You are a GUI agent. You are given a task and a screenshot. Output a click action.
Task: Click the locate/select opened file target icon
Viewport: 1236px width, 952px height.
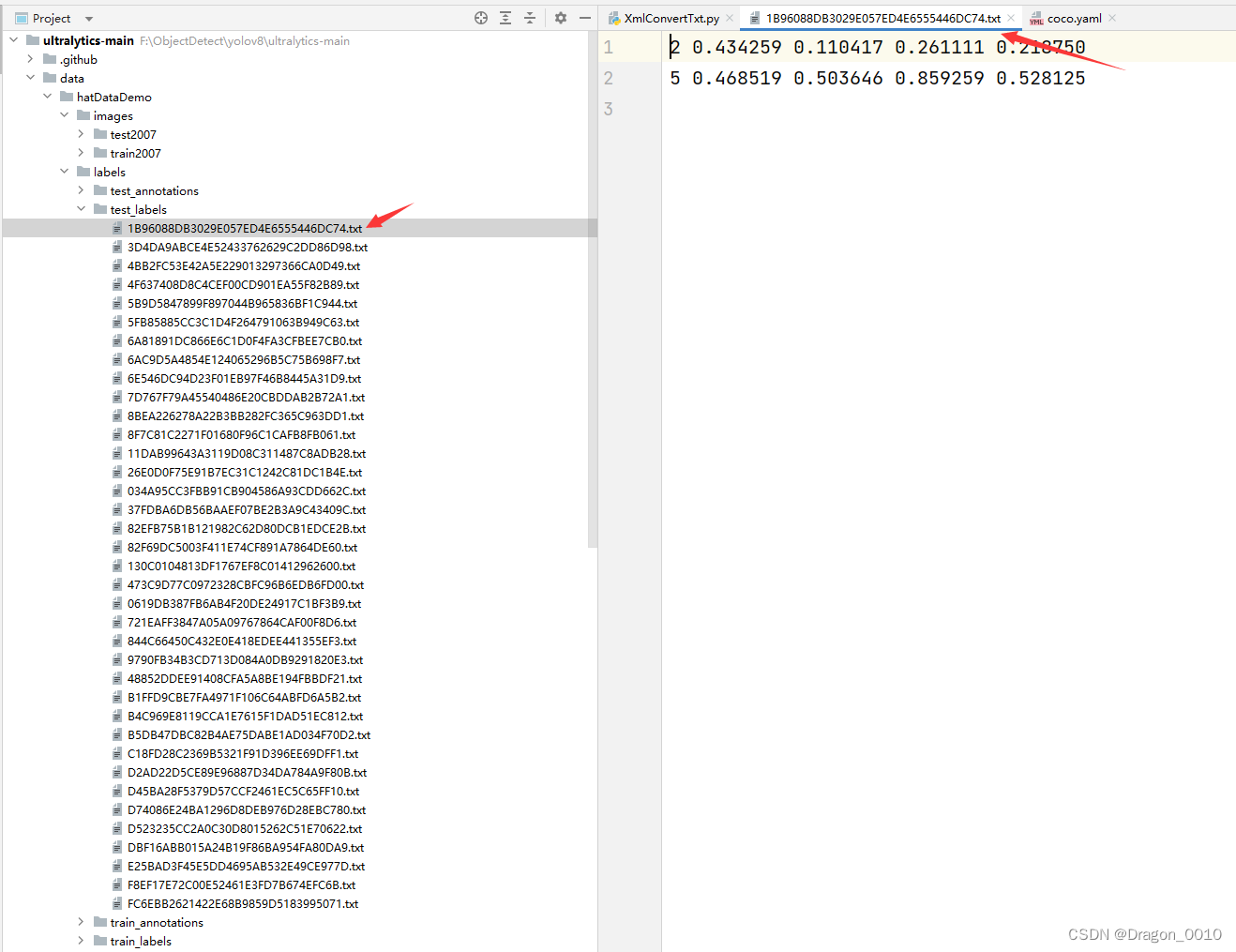pos(481,18)
